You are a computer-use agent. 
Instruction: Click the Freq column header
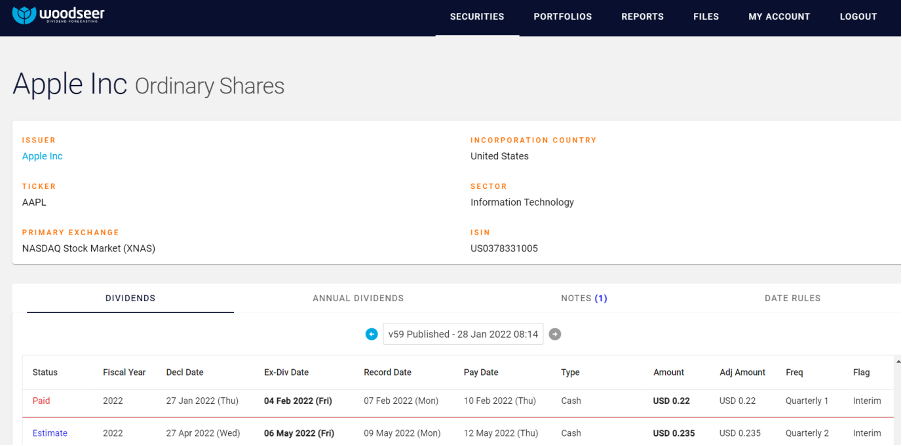point(794,372)
